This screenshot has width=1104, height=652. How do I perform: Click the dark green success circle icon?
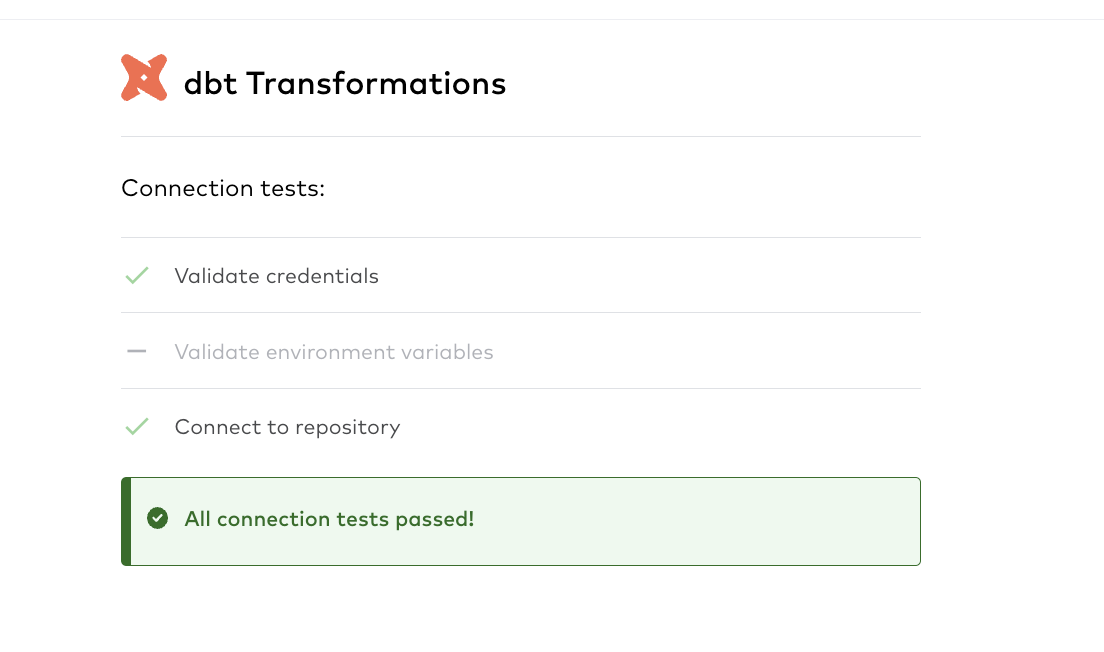pos(158,518)
